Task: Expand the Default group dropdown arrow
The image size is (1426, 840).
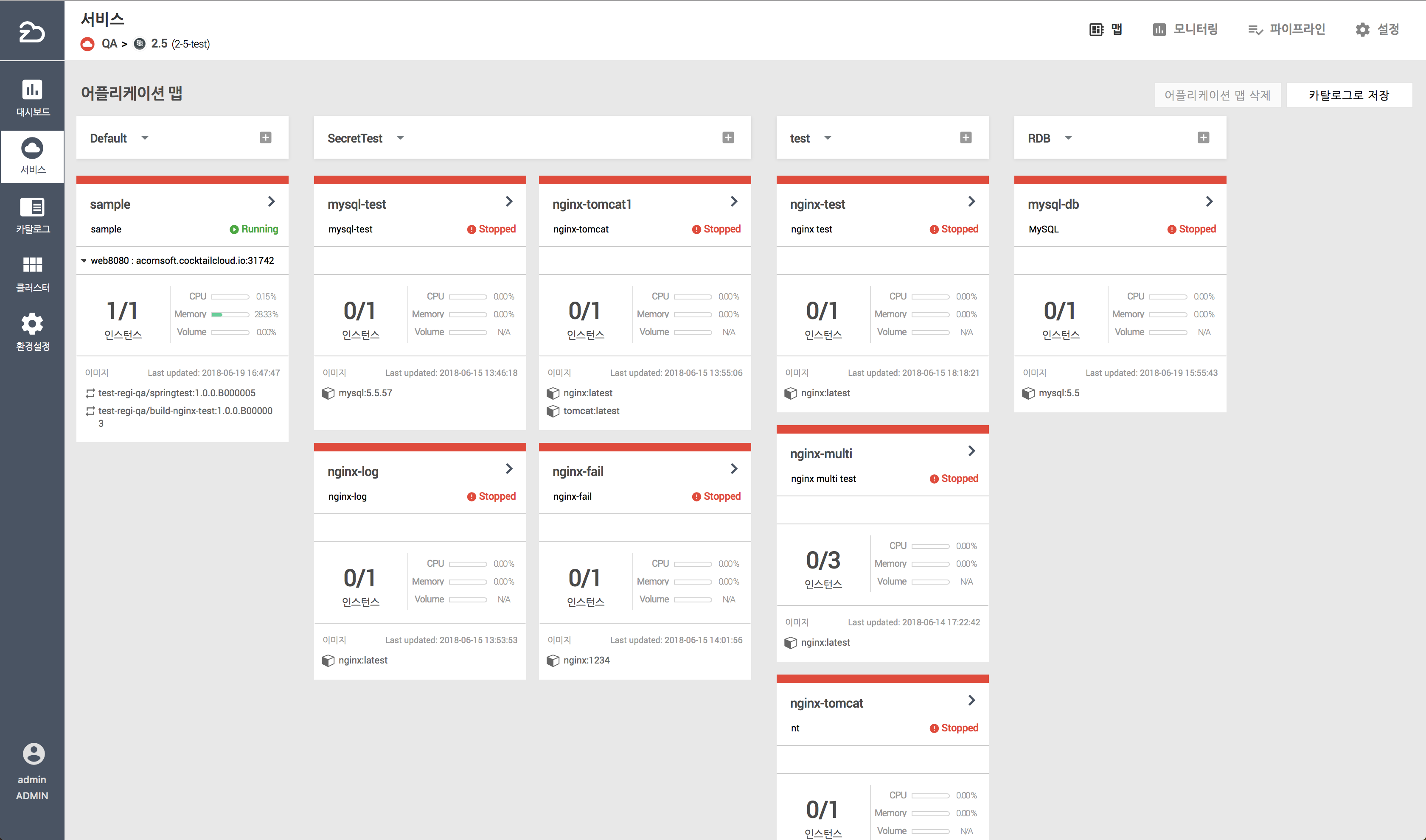Action: pos(145,138)
